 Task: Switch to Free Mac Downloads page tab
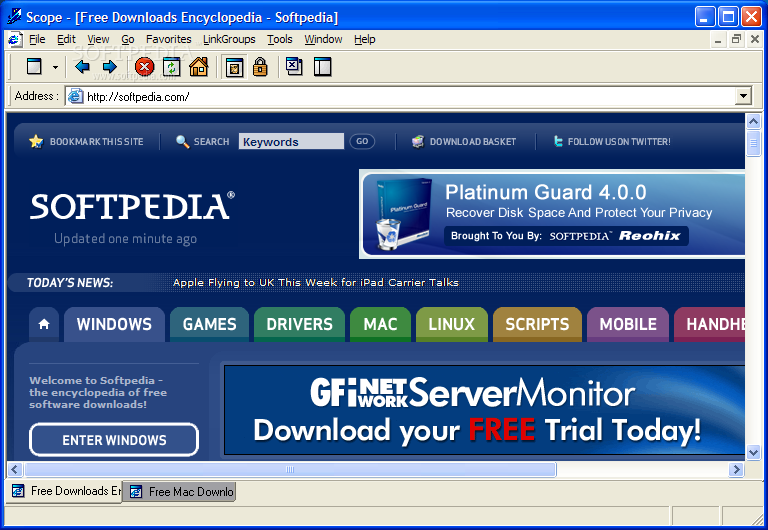pyautogui.click(x=179, y=492)
